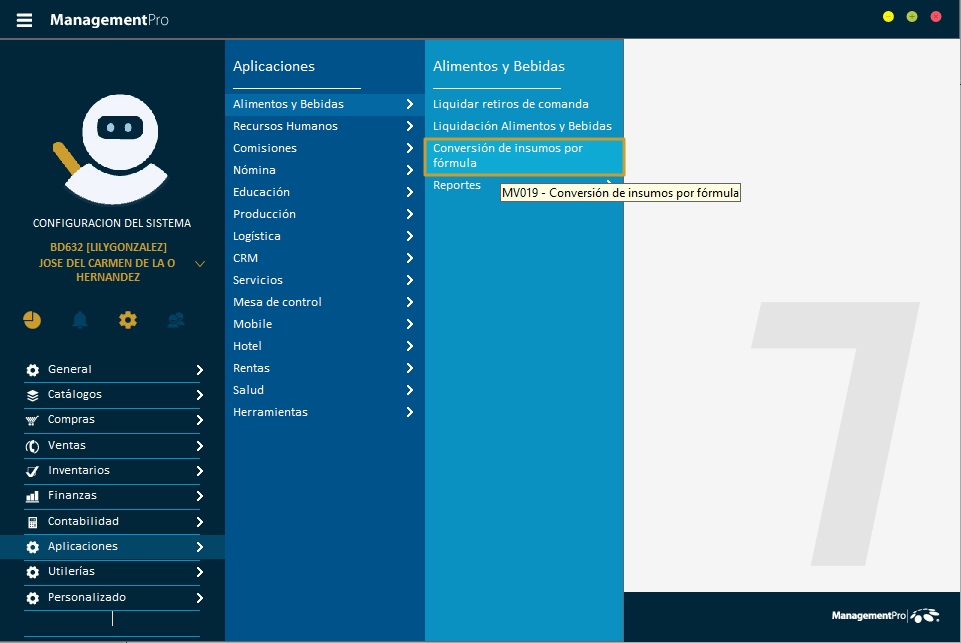Open the Mesa de control submenu
Screen dimensions: 961x643
point(325,302)
